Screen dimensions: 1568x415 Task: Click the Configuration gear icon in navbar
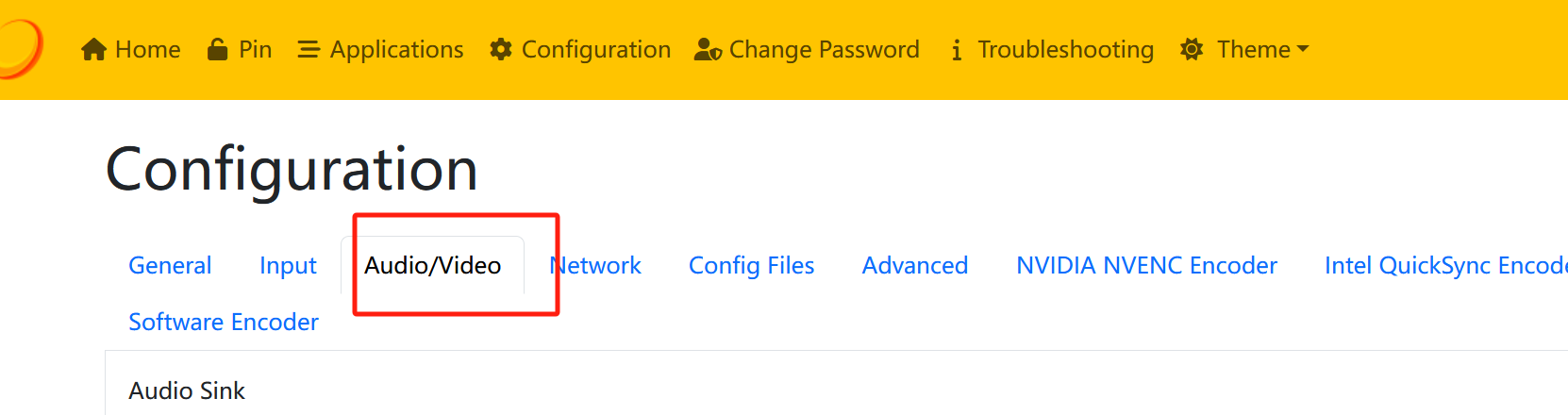[501, 49]
